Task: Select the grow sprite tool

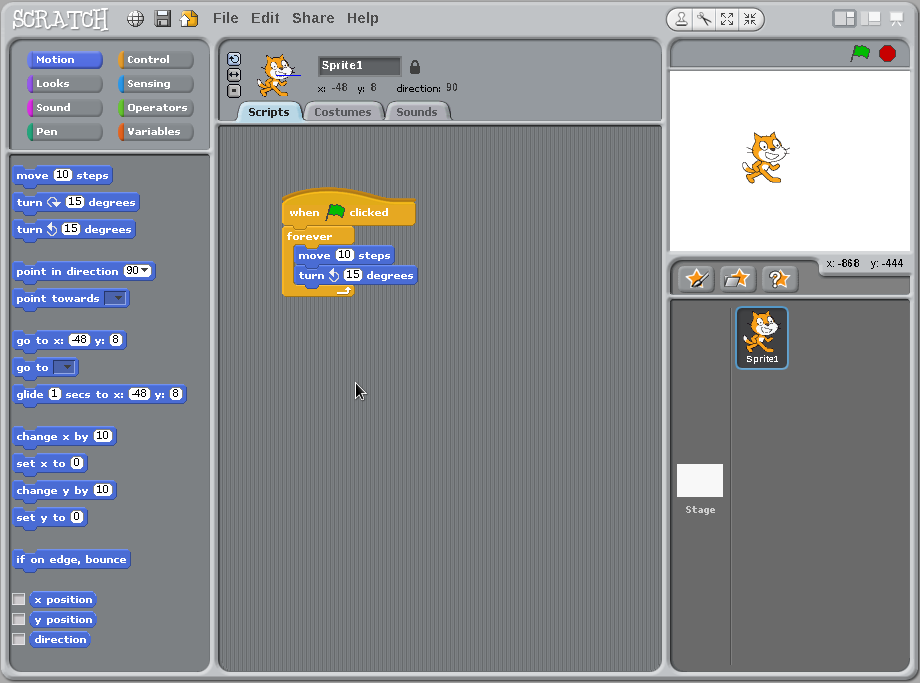Action: (727, 19)
